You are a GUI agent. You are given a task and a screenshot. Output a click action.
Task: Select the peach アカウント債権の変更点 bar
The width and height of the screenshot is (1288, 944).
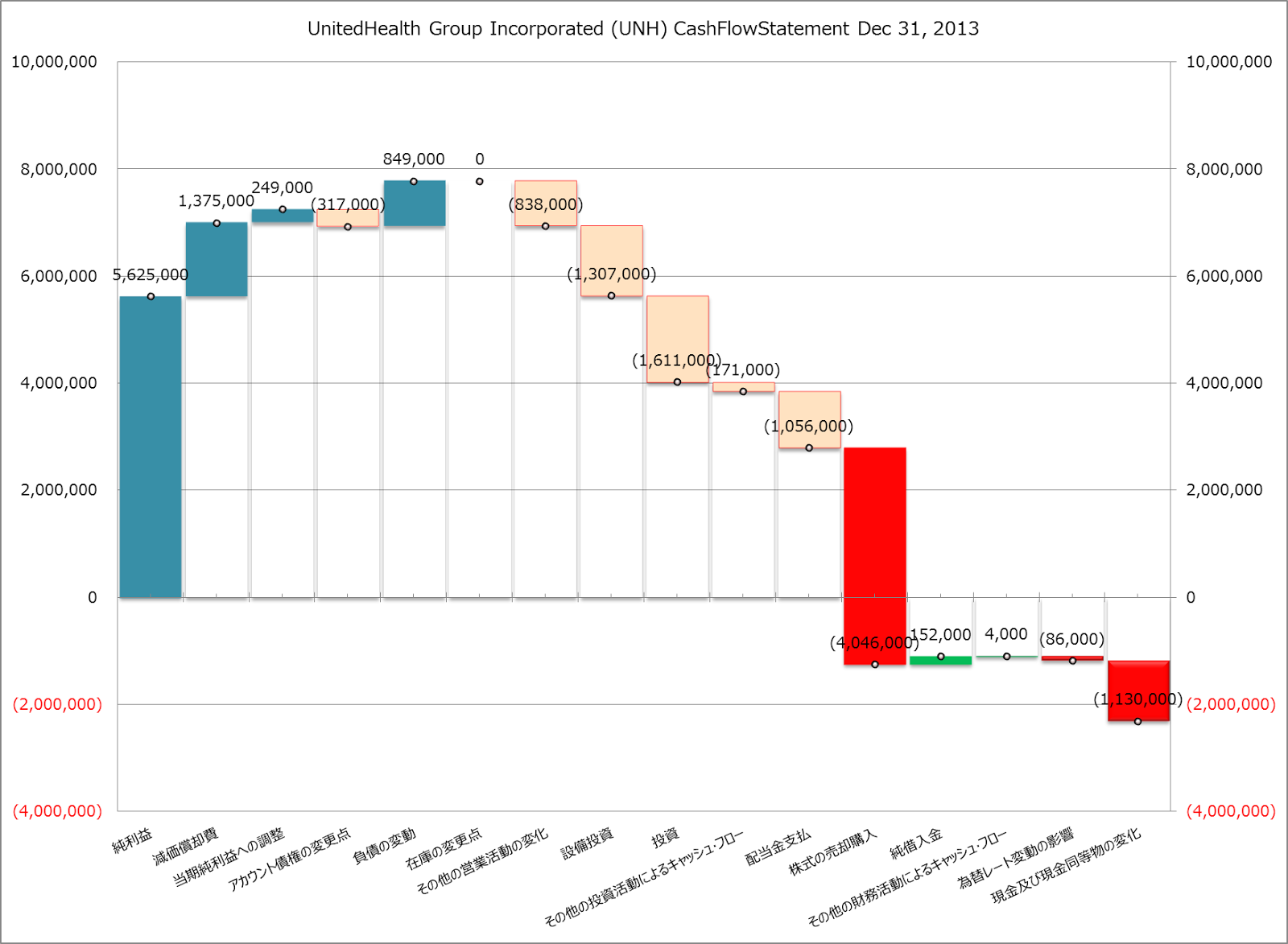coord(348,218)
